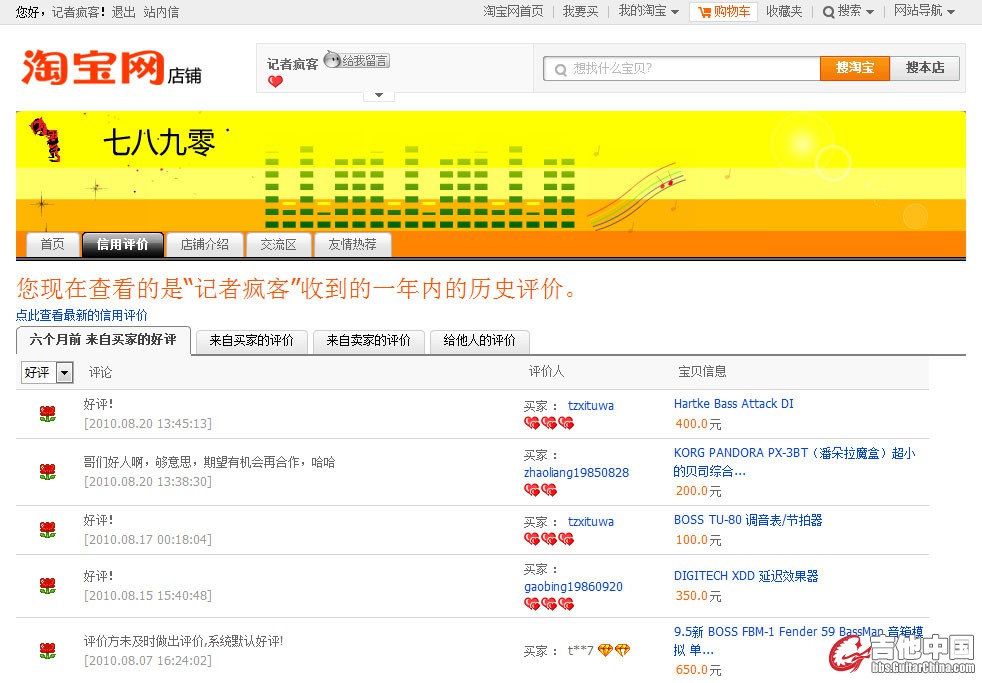The image size is (982, 683).
Task: Open the 首页 shop tab
Action: 53,245
